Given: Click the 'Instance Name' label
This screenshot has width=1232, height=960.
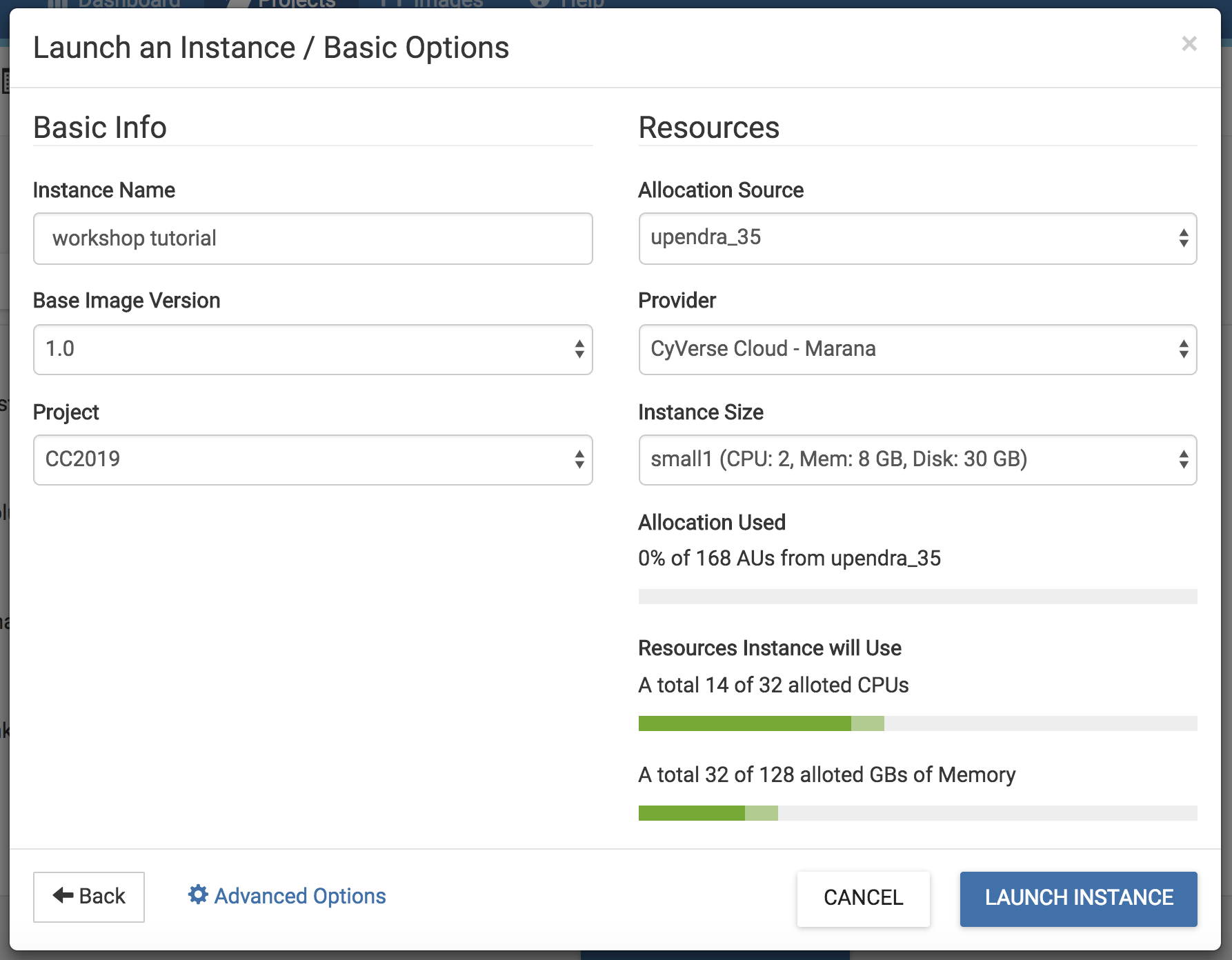Looking at the screenshot, I should pyautogui.click(x=104, y=190).
